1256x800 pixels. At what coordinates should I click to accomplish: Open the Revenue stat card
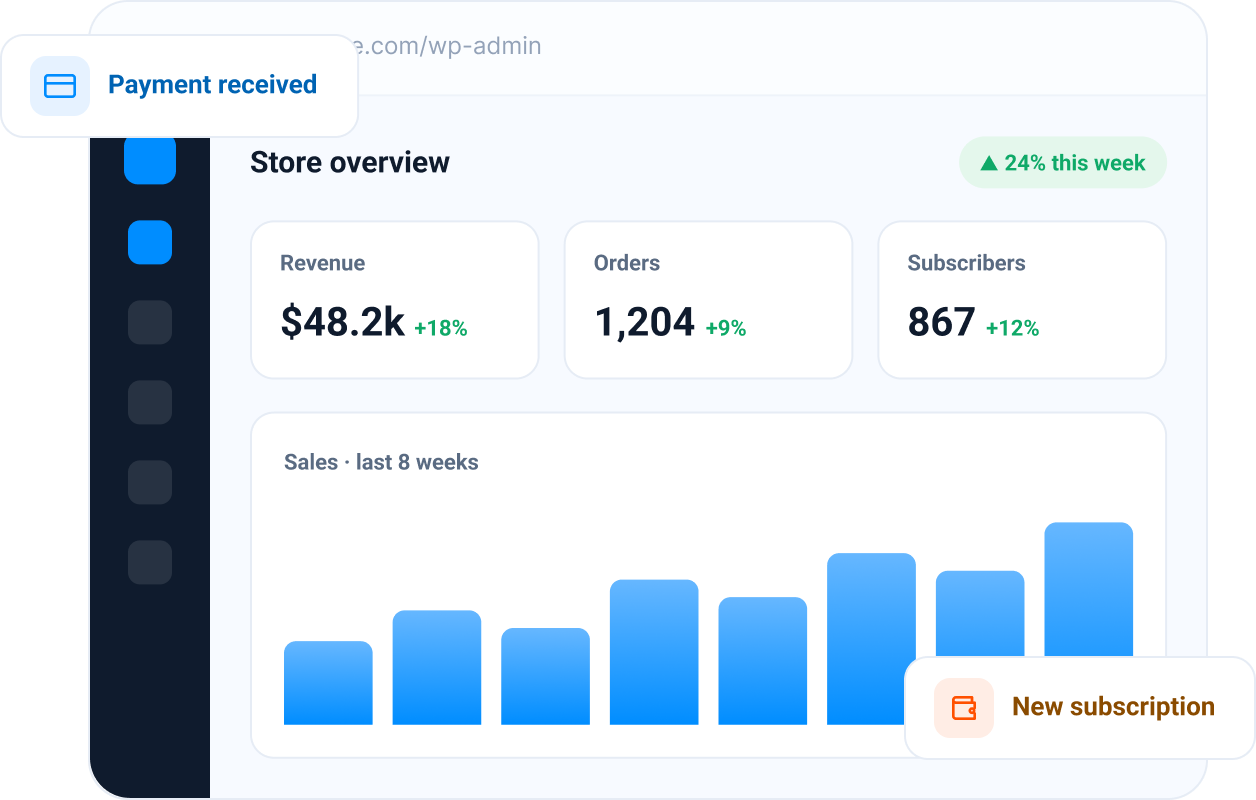tap(395, 300)
